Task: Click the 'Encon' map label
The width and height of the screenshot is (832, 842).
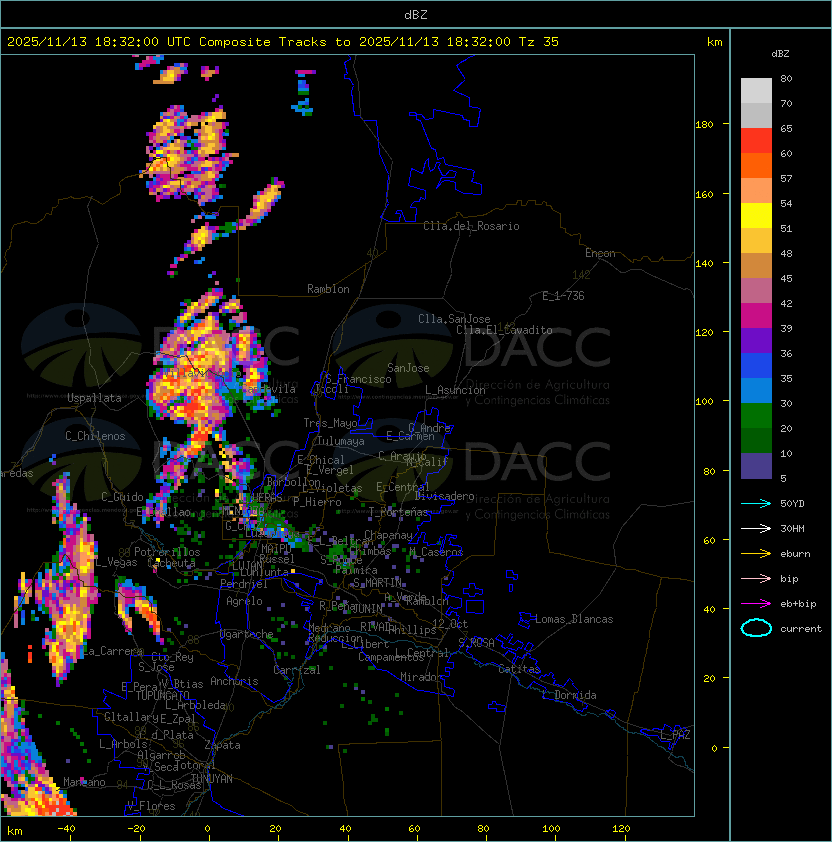Action: point(600,253)
